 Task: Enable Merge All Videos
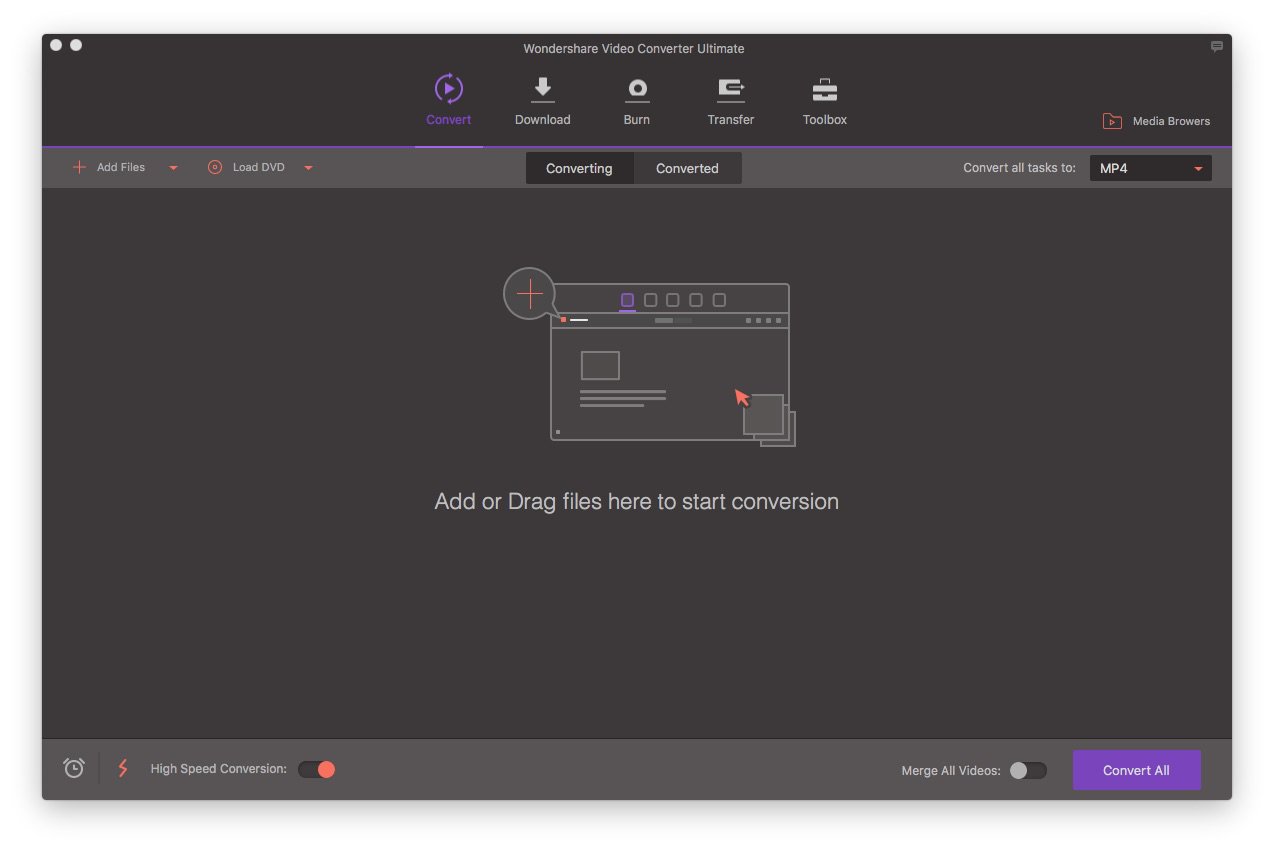click(1027, 770)
